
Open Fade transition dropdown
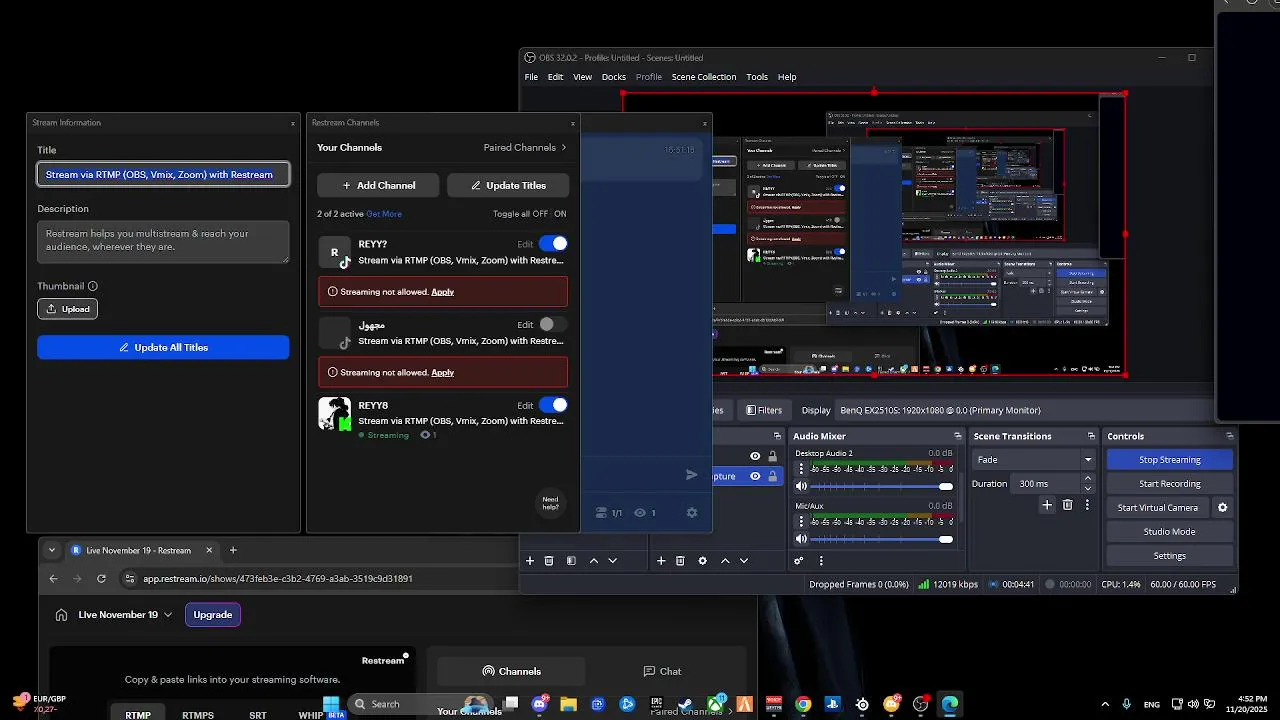coord(1034,460)
